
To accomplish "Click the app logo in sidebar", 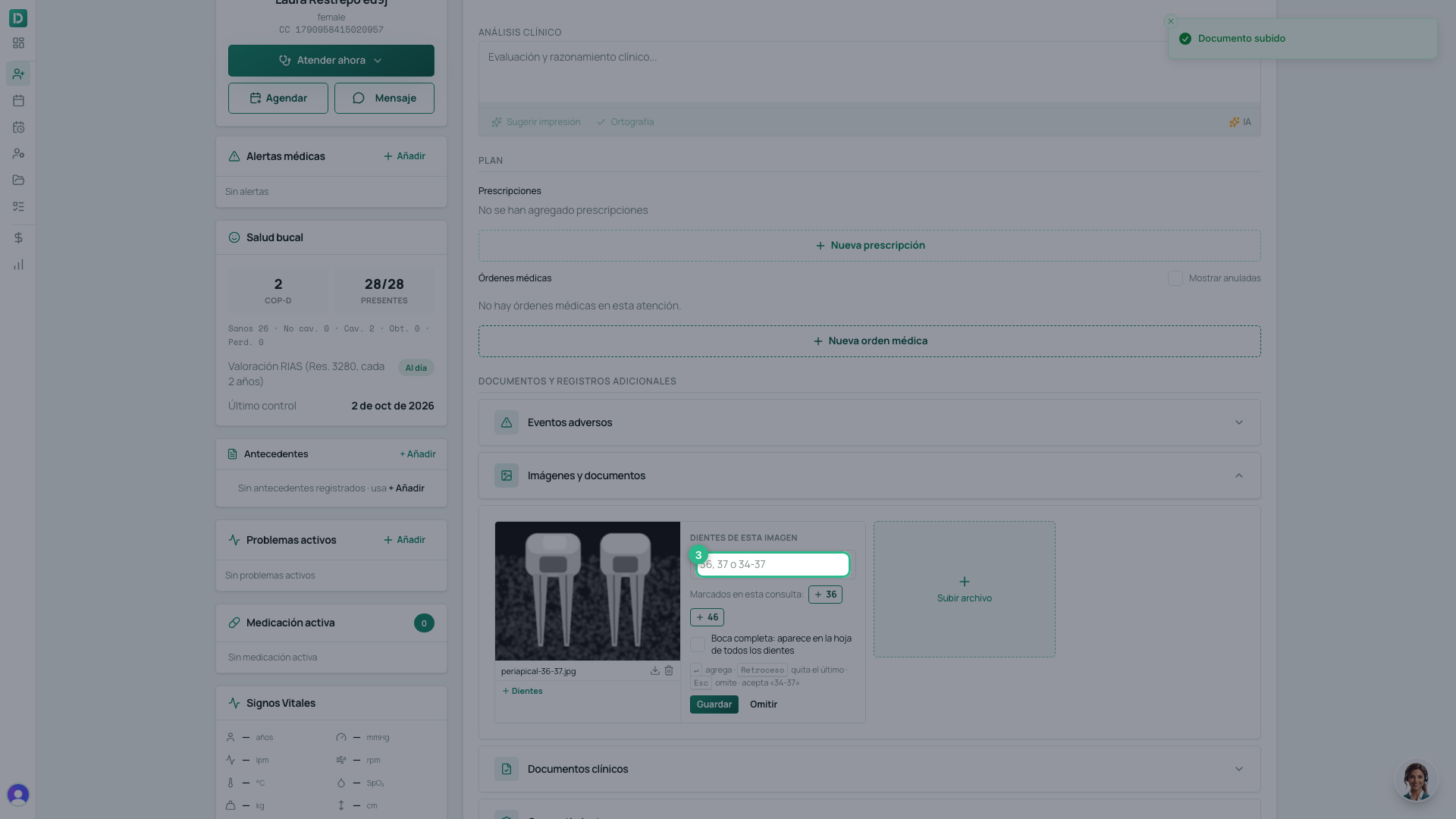I will tap(18, 17).
